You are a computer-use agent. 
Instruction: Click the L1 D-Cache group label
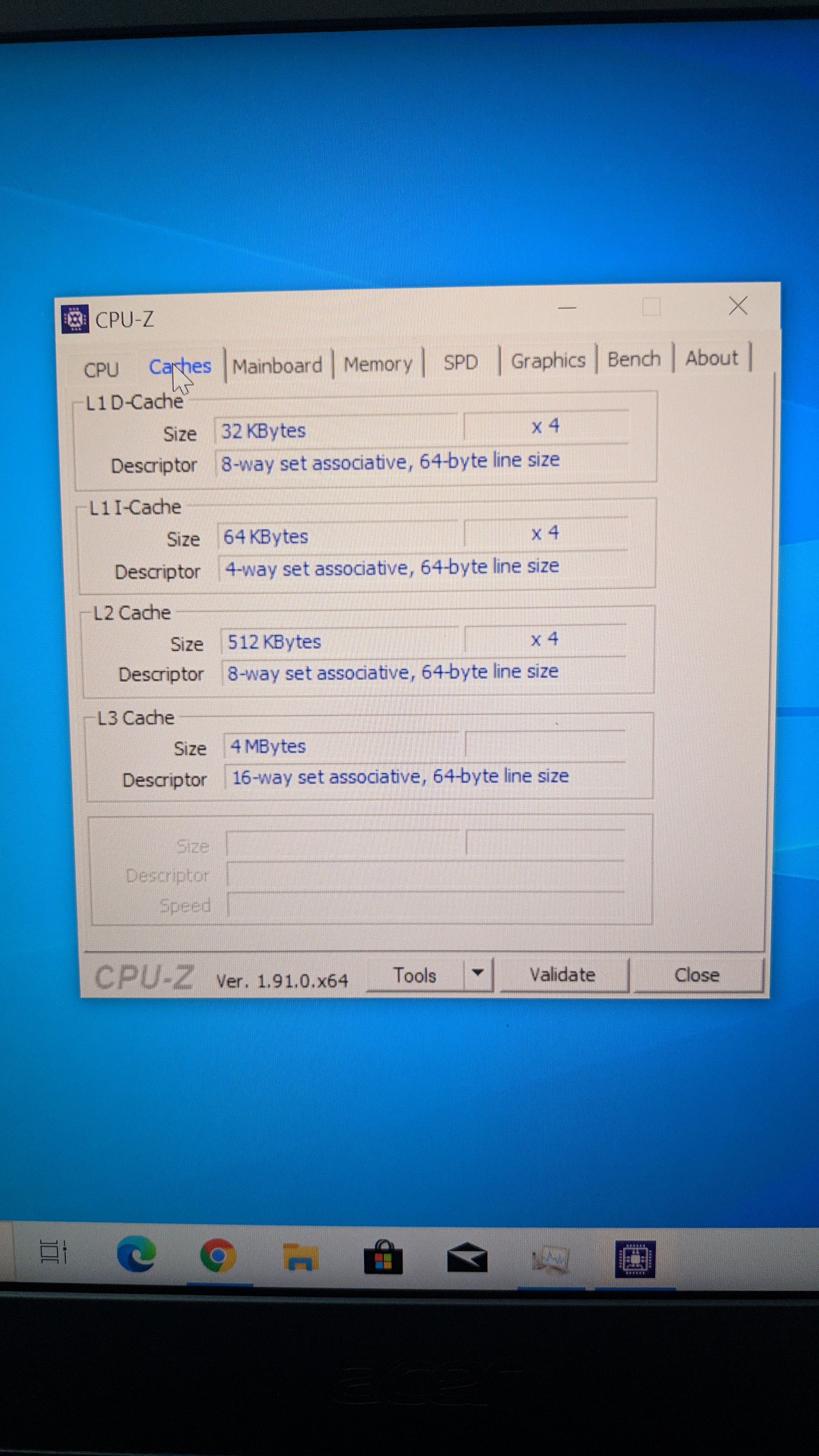click(135, 402)
